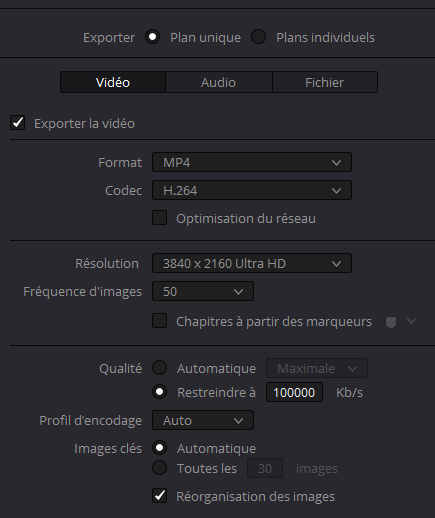The image size is (435, 518).
Task: Open the Fréquence d'images dropdown
Action: (203, 291)
